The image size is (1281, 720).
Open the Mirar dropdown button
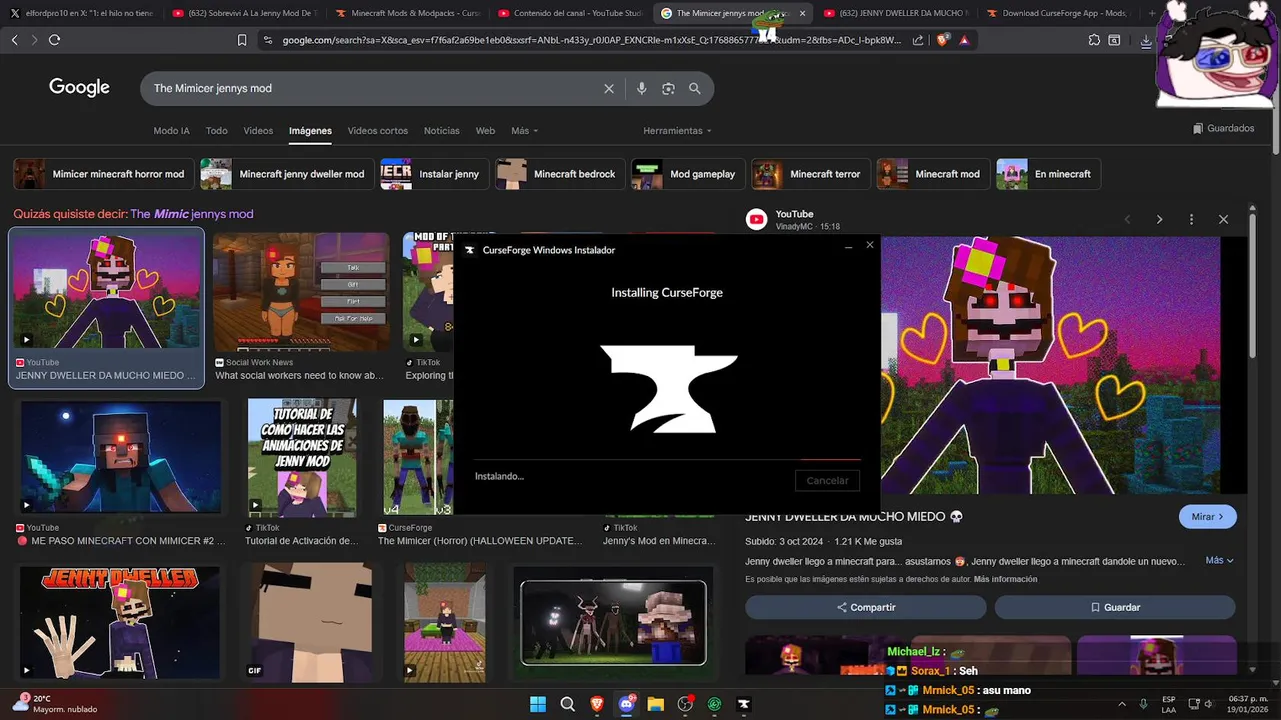click(x=1207, y=517)
